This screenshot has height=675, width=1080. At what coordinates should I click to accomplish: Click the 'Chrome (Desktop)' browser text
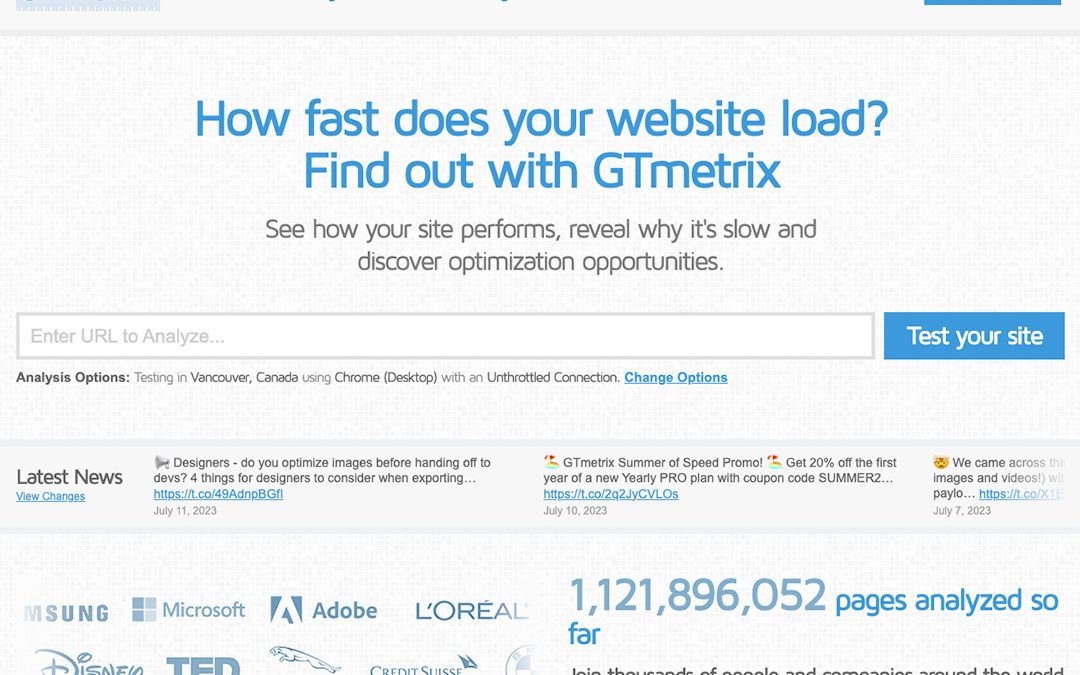coord(386,377)
